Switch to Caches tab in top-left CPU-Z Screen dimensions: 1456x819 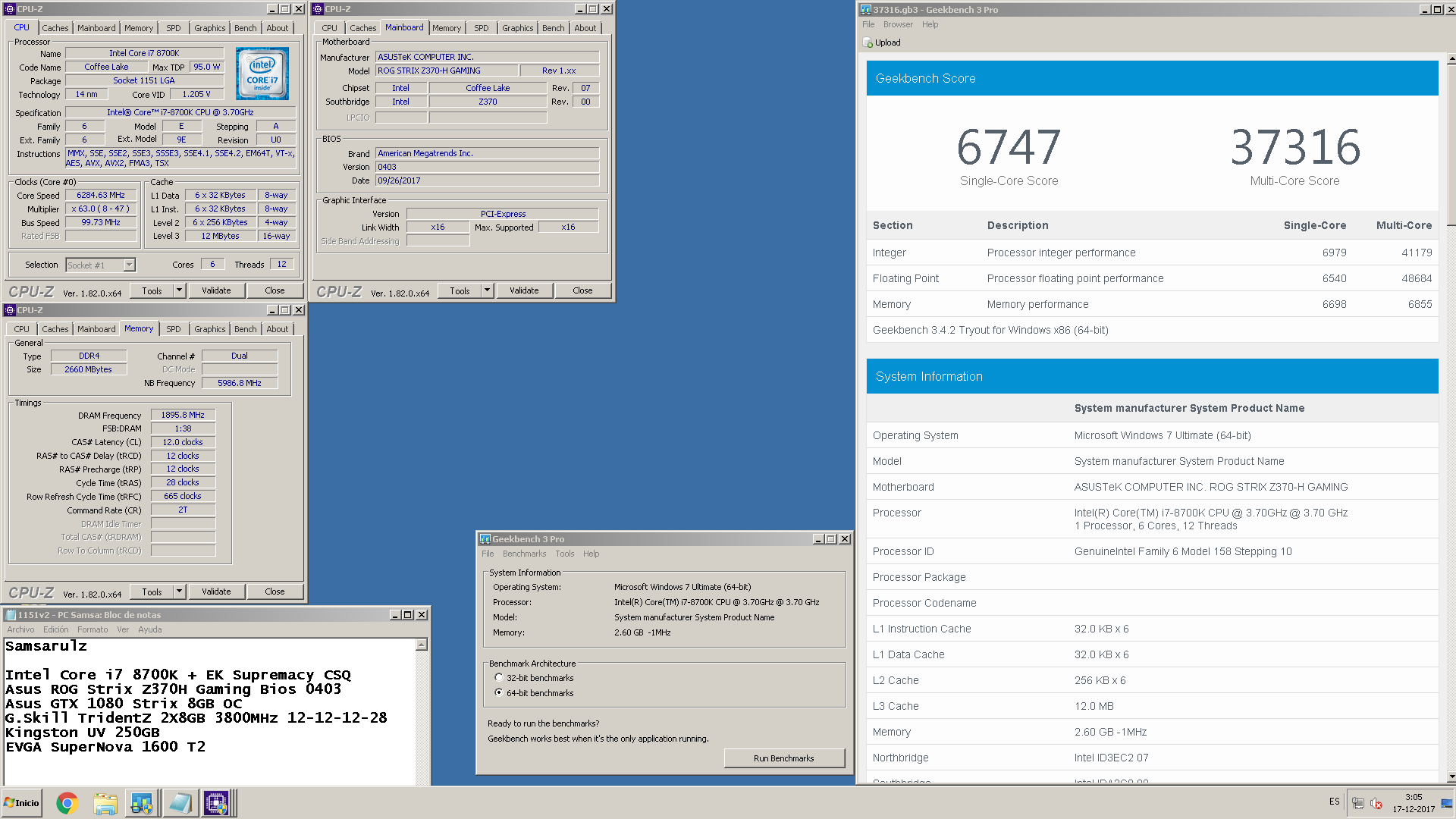(55, 28)
